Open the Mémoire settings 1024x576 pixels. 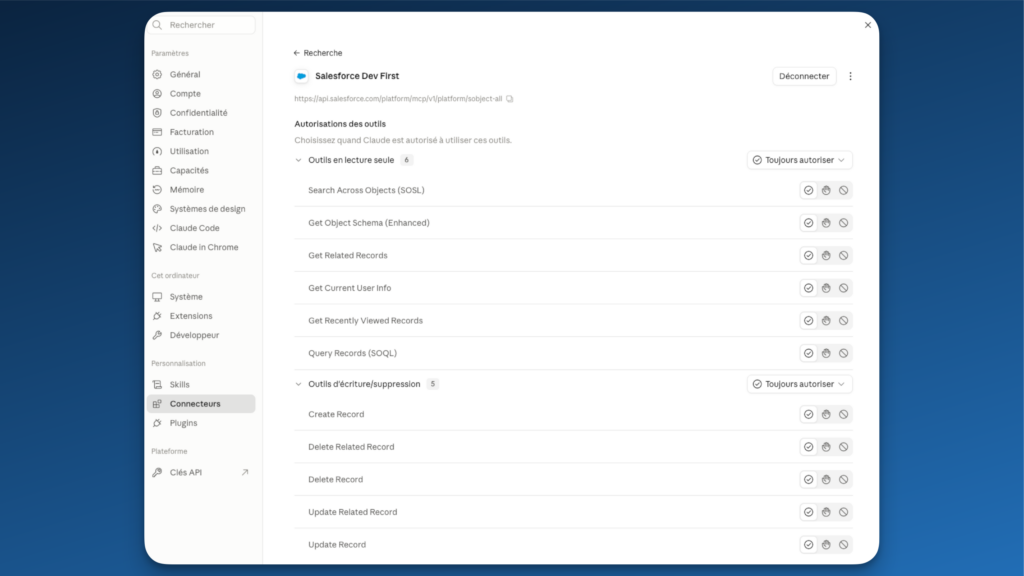[201, 189]
